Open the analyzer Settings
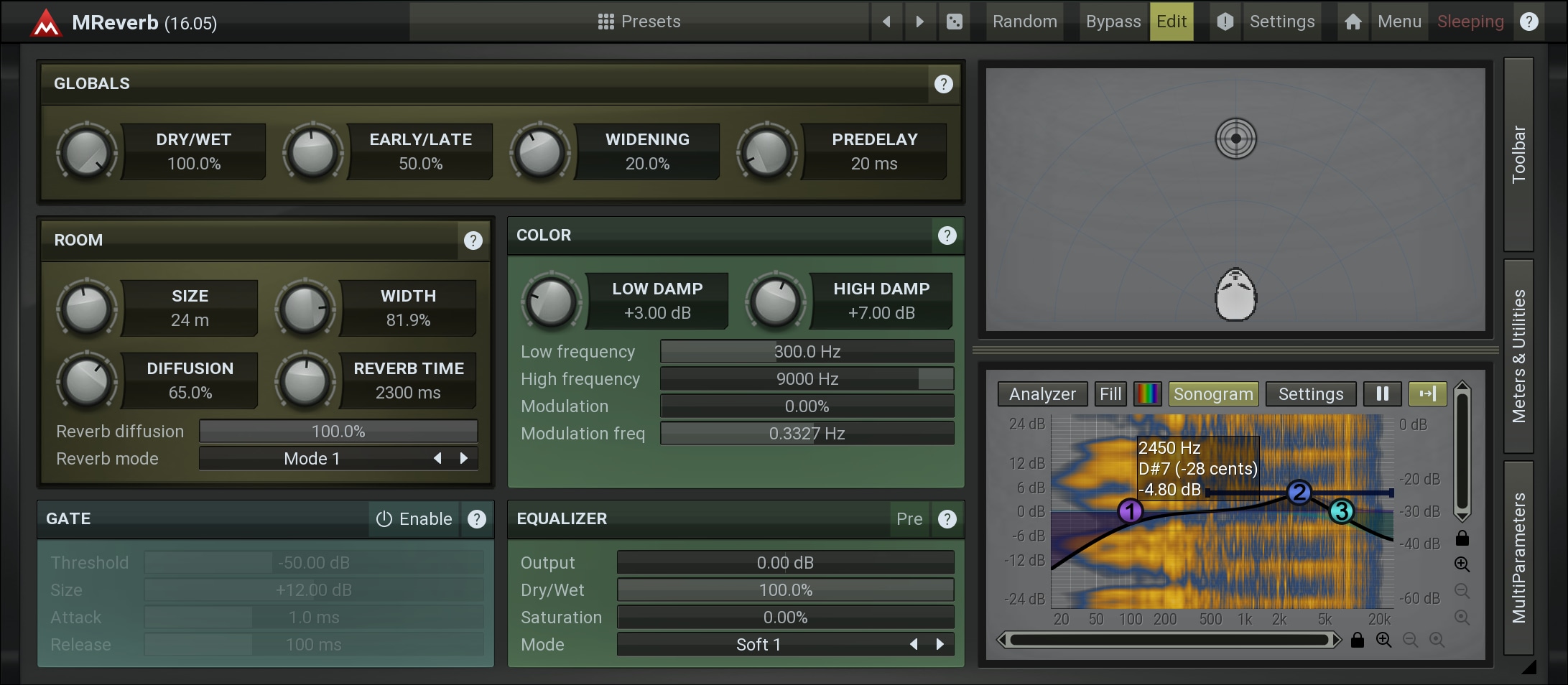 (x=1311, y=393)
